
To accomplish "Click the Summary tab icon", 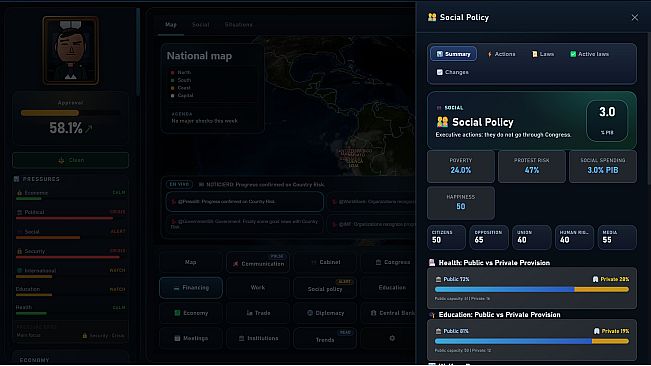I will pos(440,54).
